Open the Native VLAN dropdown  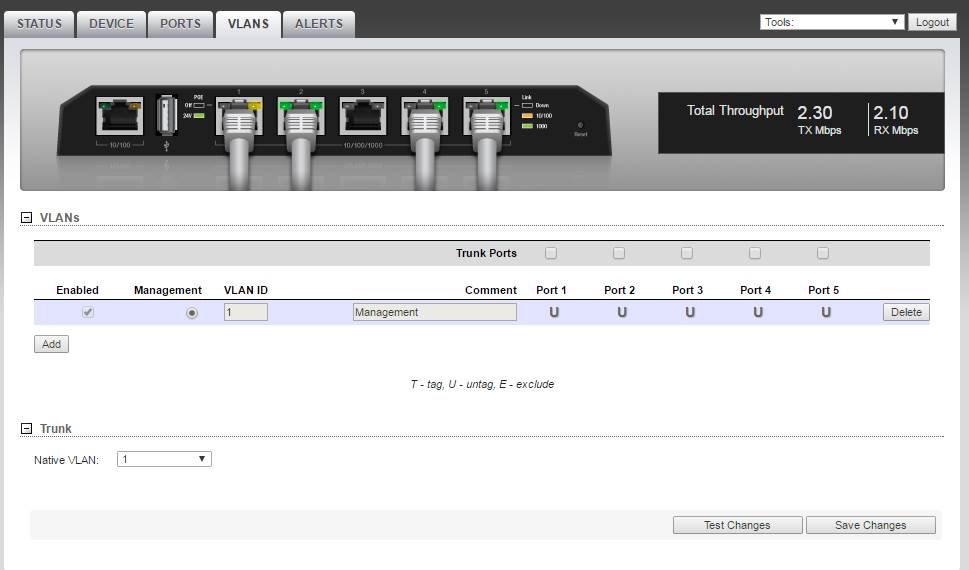click(x=164, y=460)
